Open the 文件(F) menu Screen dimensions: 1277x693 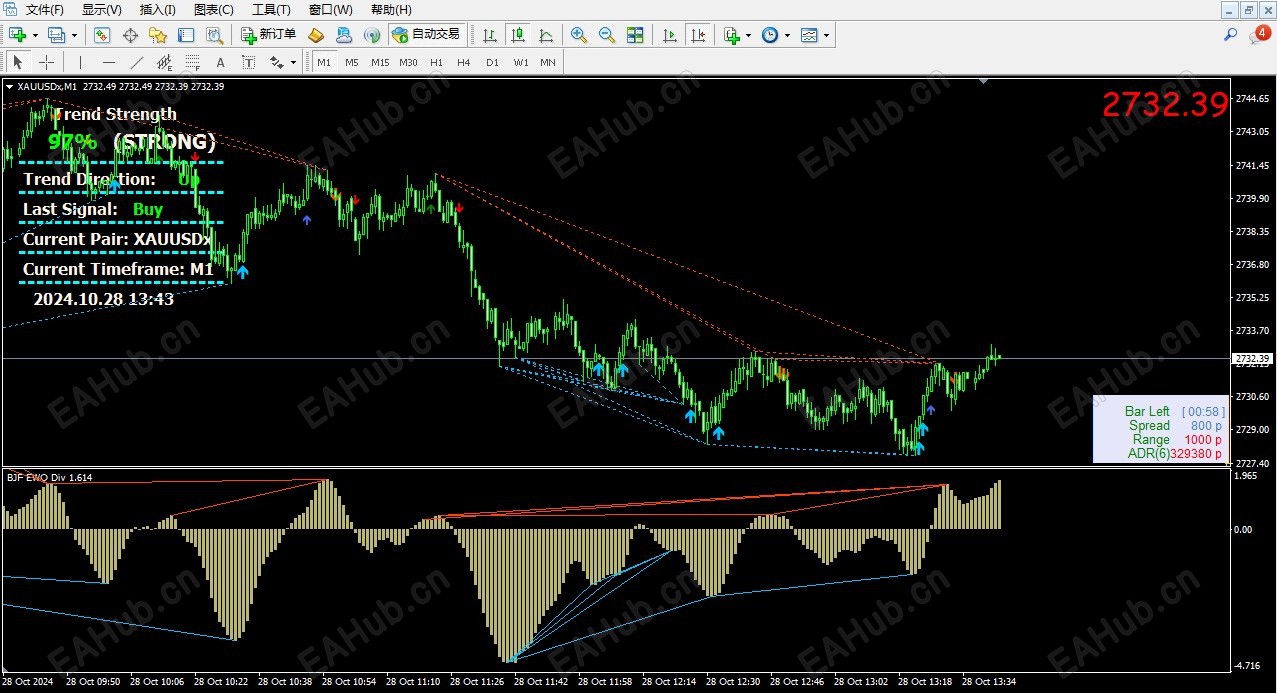(x=44, y=10)
